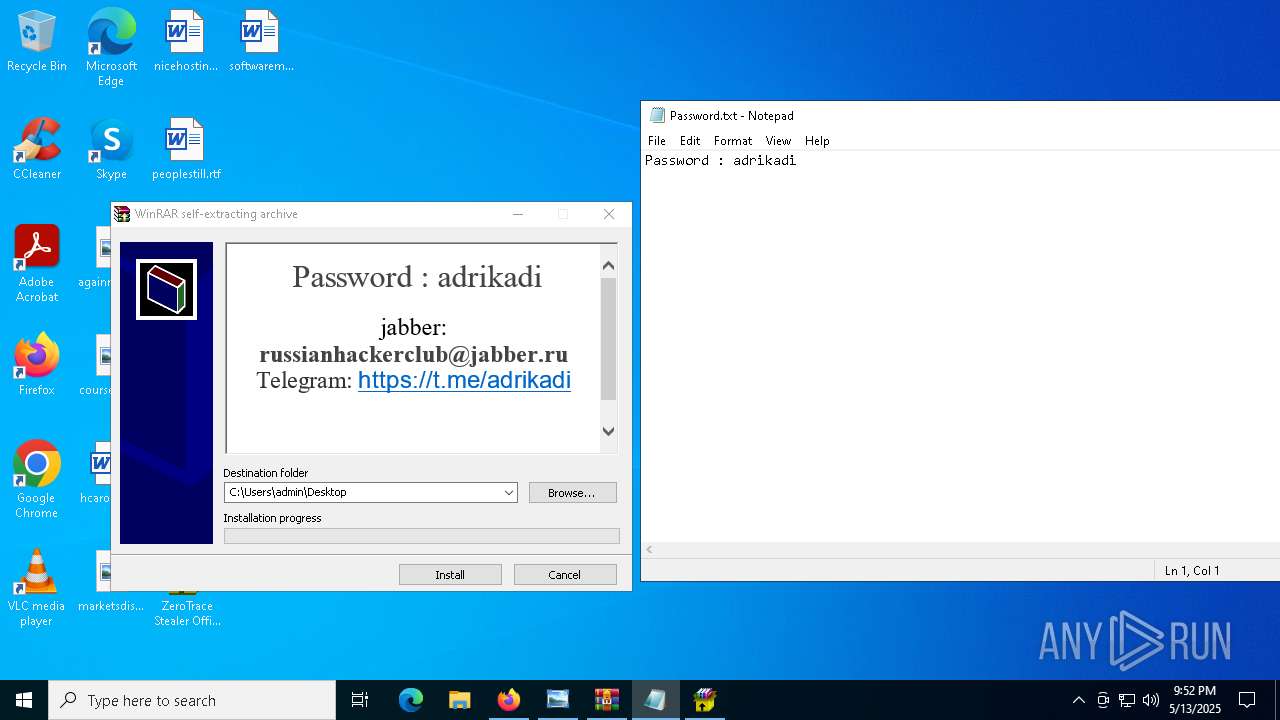
Task: Cancel the WinRAR self-extracting archive
Action: point(565,575)
